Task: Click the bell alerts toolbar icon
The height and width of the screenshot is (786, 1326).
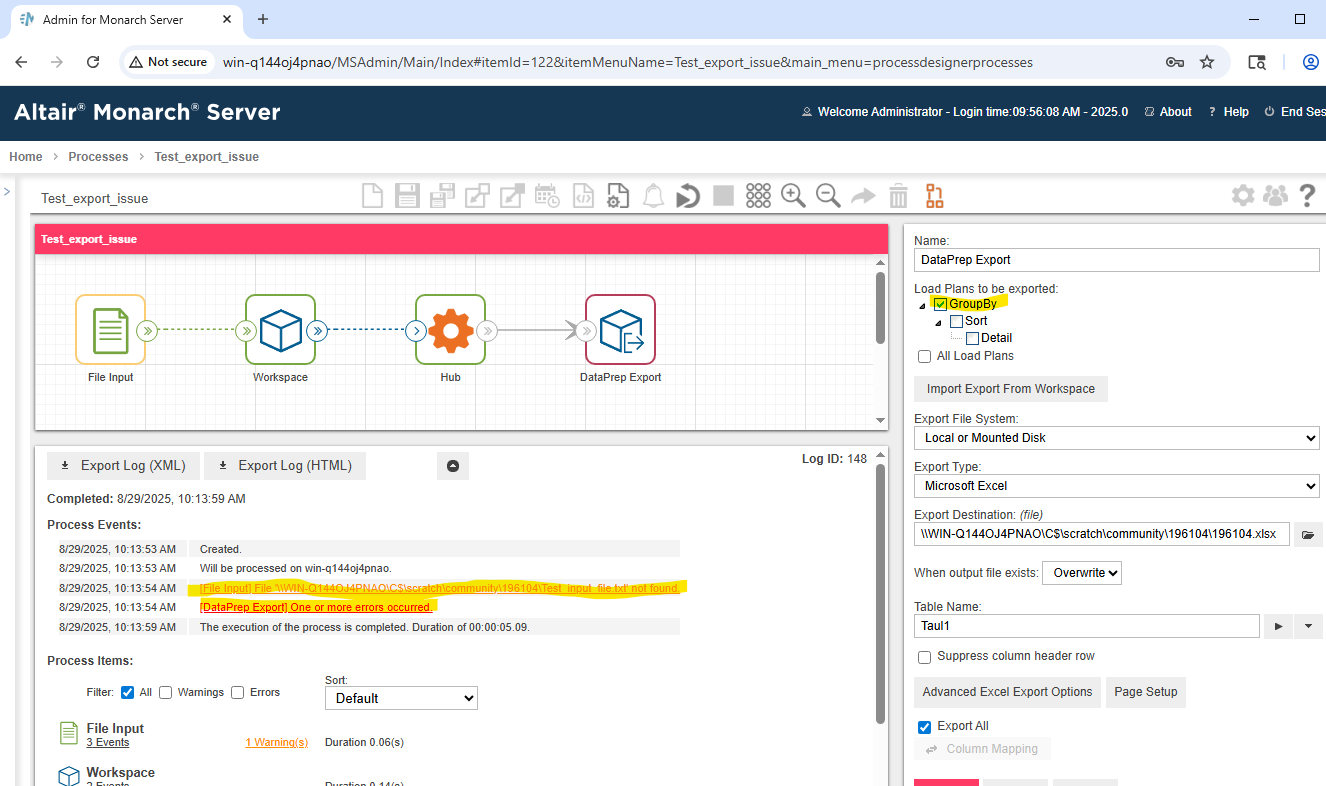Action: point(653,196)
